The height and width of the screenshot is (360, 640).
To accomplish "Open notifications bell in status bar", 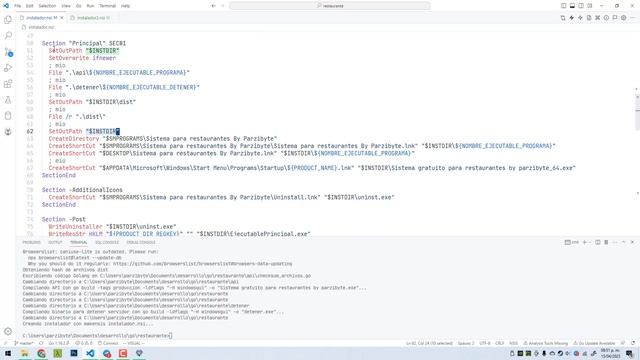I will (x=633, y=343).
